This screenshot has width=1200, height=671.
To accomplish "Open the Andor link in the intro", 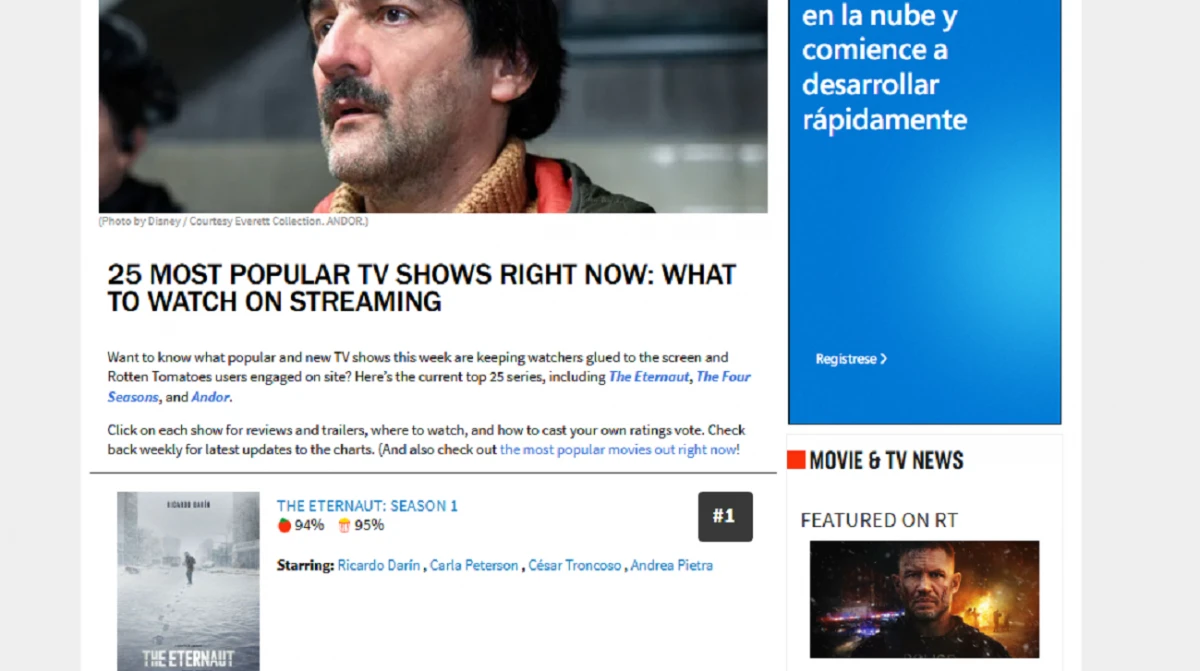I will (210, 397).
